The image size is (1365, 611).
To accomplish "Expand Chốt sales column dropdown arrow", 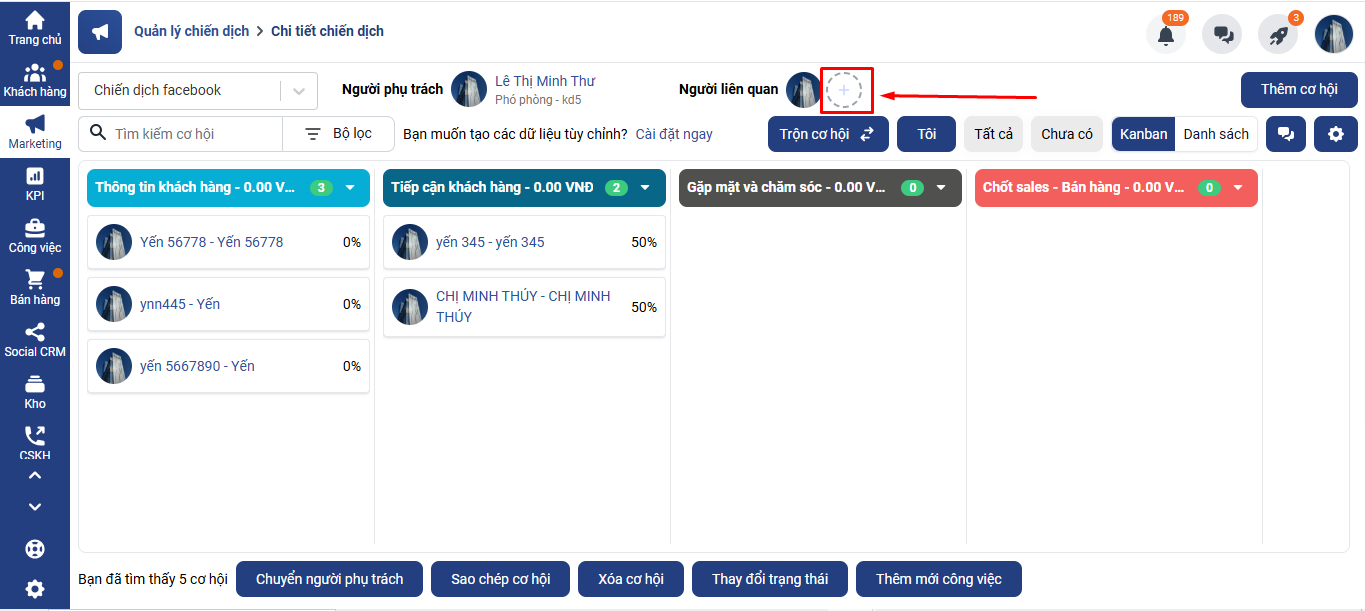I will (x=1238, y=187).
